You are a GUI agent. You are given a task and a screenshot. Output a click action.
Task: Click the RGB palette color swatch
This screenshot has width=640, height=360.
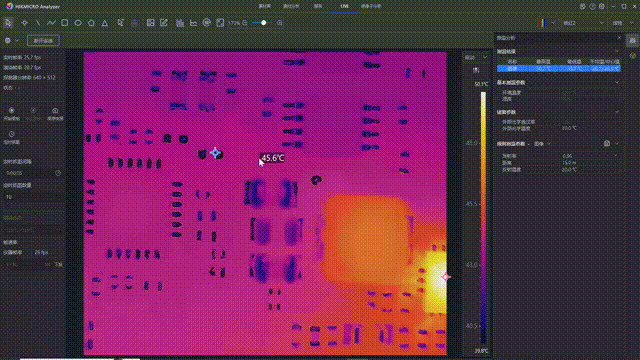pos(542,23)
